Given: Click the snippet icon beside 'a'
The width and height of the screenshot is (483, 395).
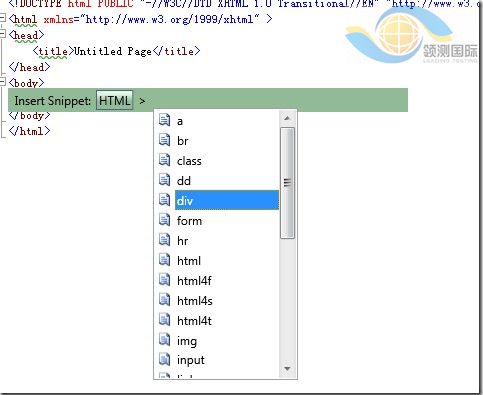Looking at the screenshot, I should tap(164, 120).
